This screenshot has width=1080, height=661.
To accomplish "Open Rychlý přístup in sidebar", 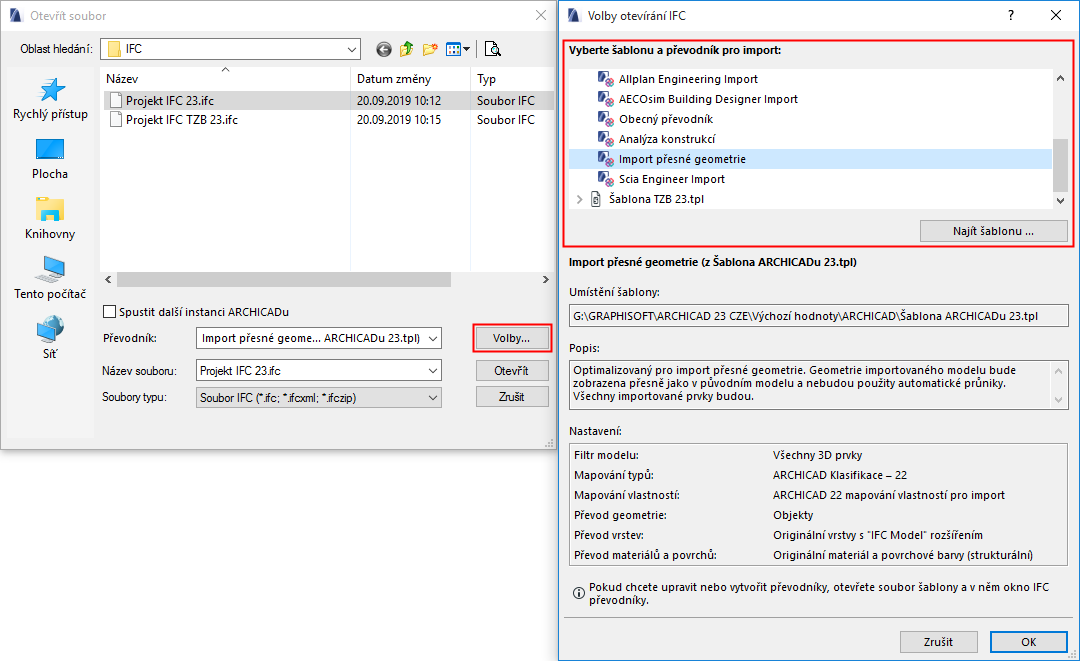I will [50, 100].
